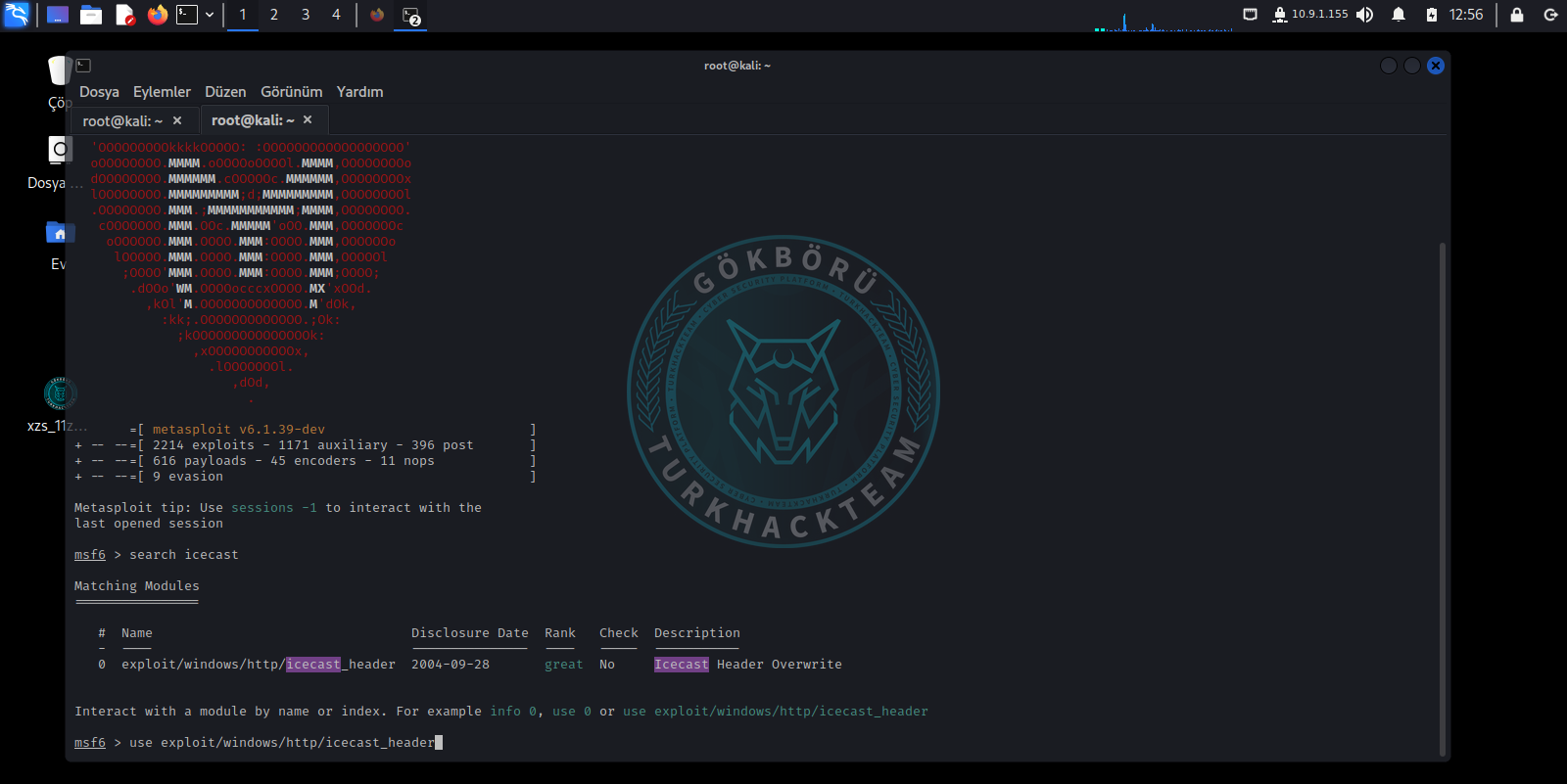This screenshot has height=784, width=1567.
Task: Switch to workspace 3
Action: coord(306,15)
